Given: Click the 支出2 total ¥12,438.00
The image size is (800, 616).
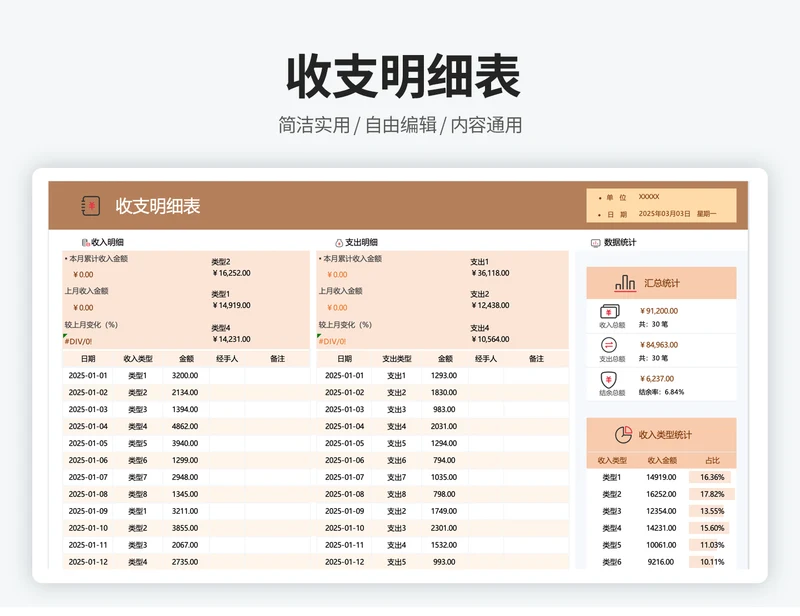Looking at the screenshot, I should tap(490, 305).
